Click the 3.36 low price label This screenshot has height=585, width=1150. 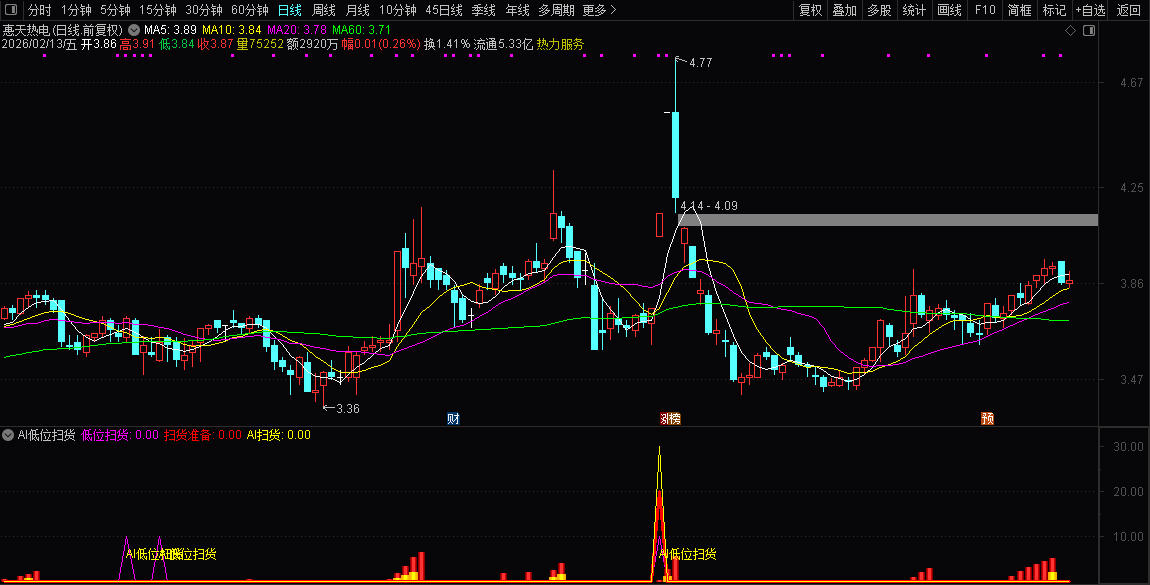348,408
